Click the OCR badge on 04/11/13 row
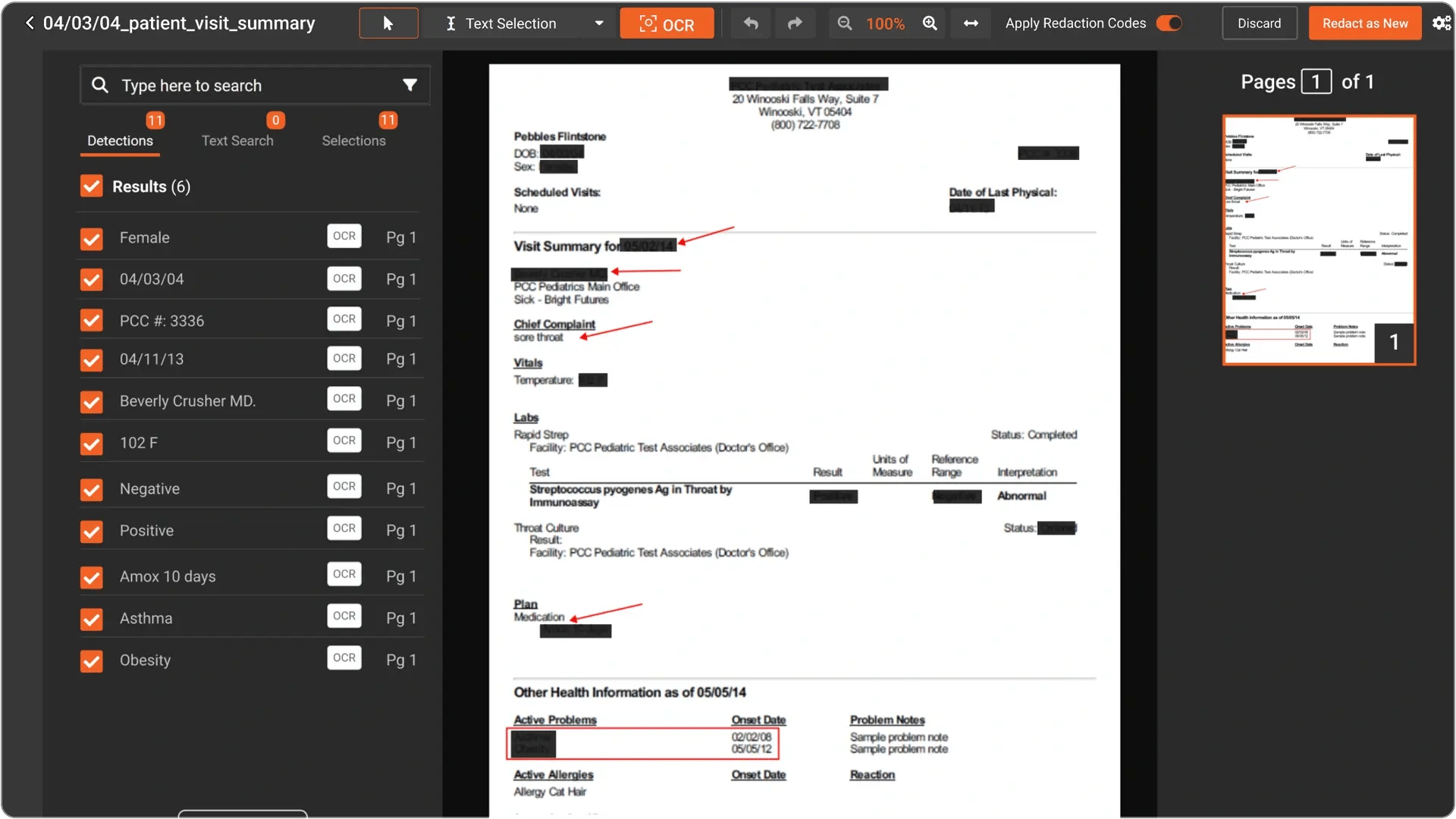Image resolution: width=1456 pixels, height=819 pixels. (344, 358)
